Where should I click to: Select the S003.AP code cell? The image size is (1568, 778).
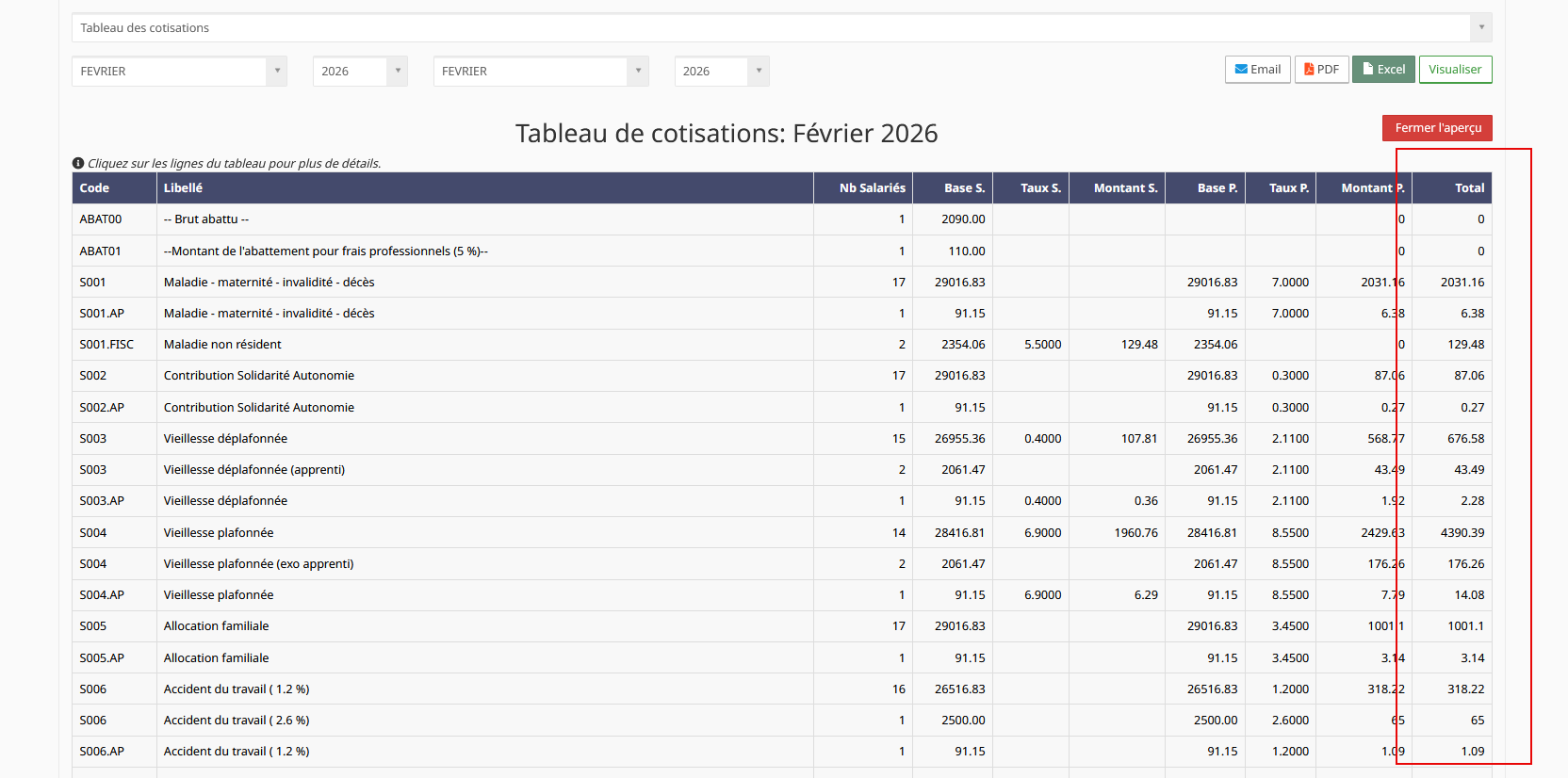114,501
